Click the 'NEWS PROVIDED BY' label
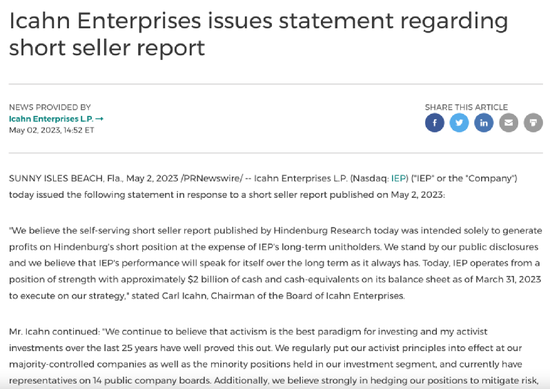This screenshot has height=389, width=550. tap(50, 107)
